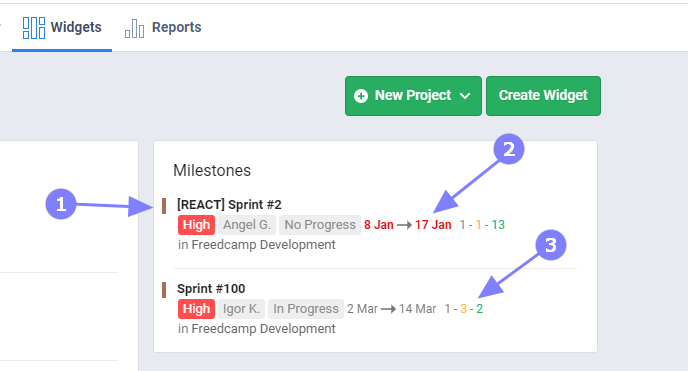Screen dimensions: 688x371
Task: Click the plus icon on New Project
Action: tap(361, 96)
